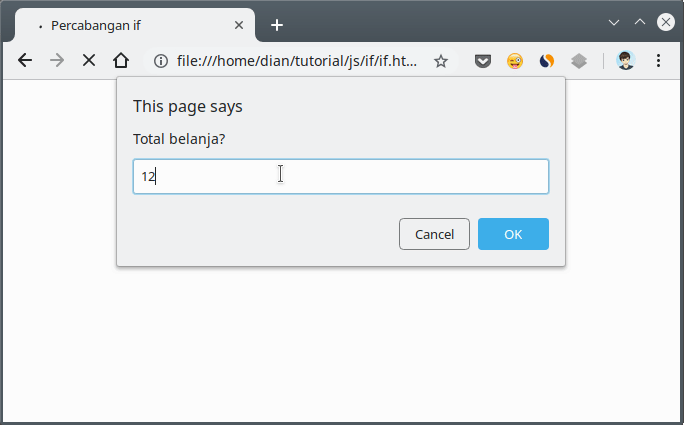Viewport: 684px width, 425px height.
Task: Click the "Total belanja?" text input field
Action: click(340, 176)
